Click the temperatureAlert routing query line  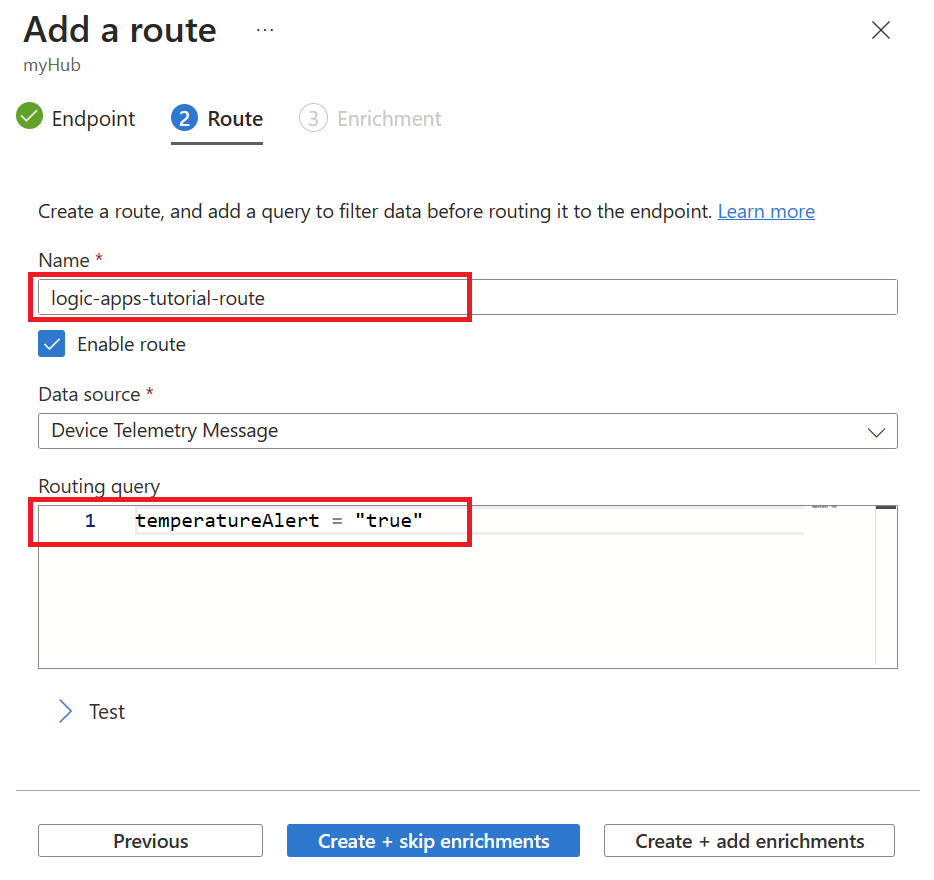[x=280, y=520]
